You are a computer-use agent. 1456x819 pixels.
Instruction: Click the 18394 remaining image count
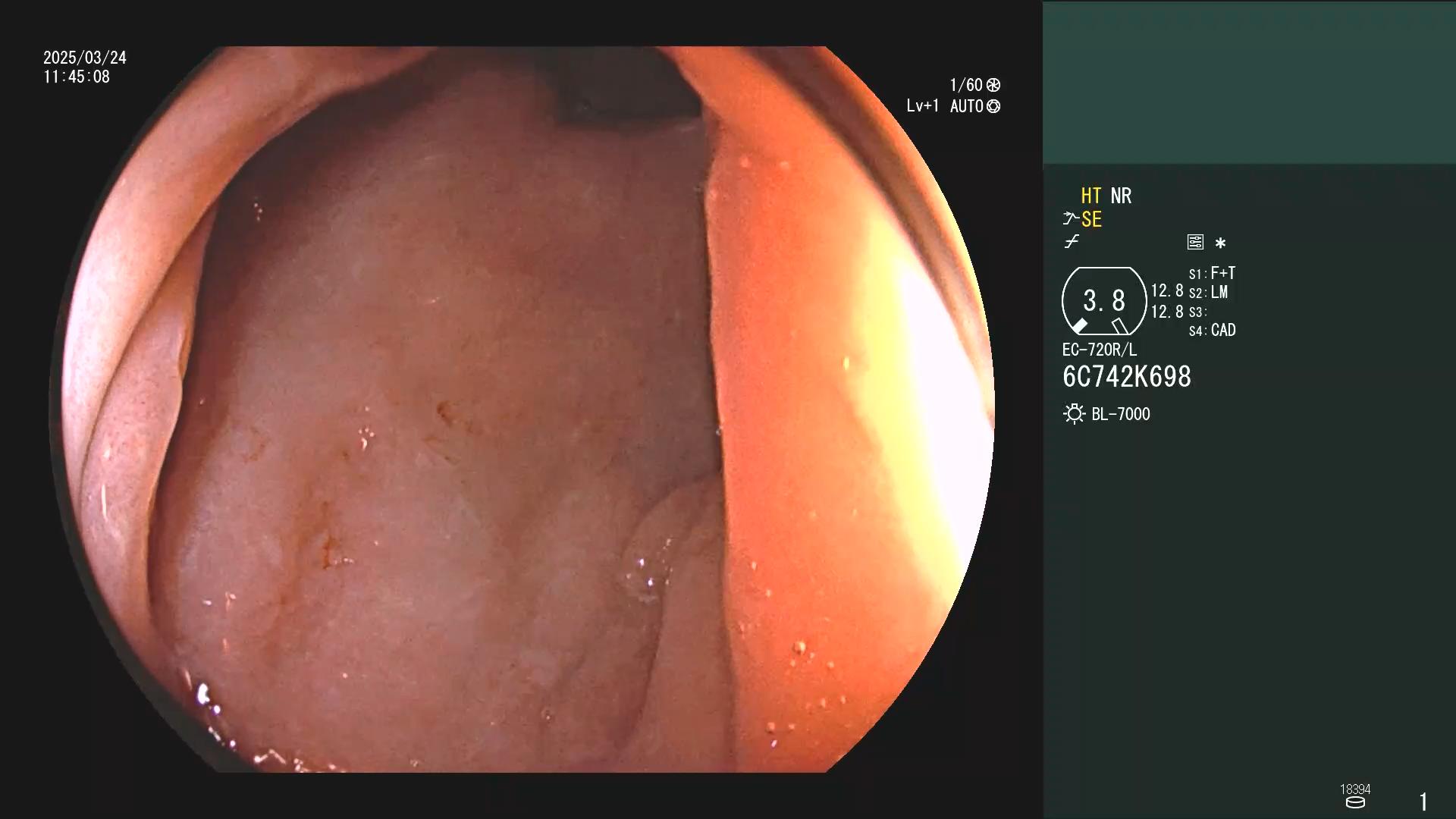[x=1355, y=789]
